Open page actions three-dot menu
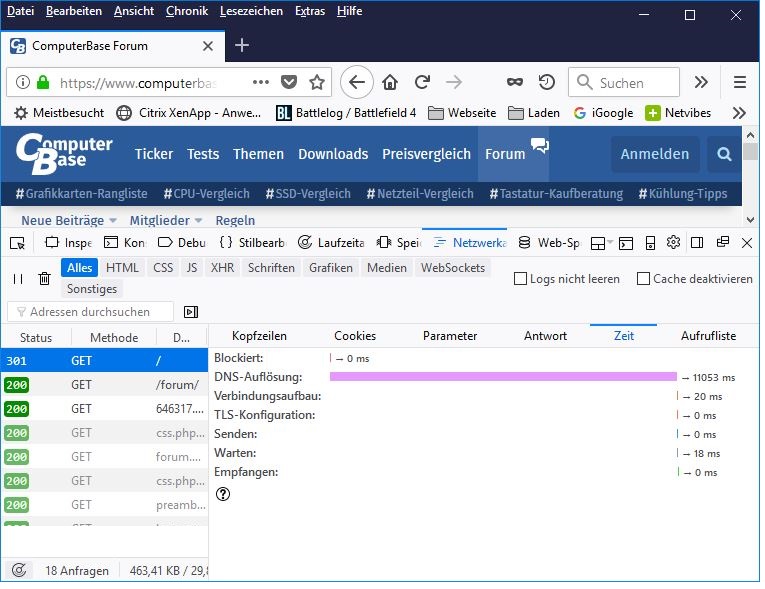Screen dimensions: 765x589 261,82
